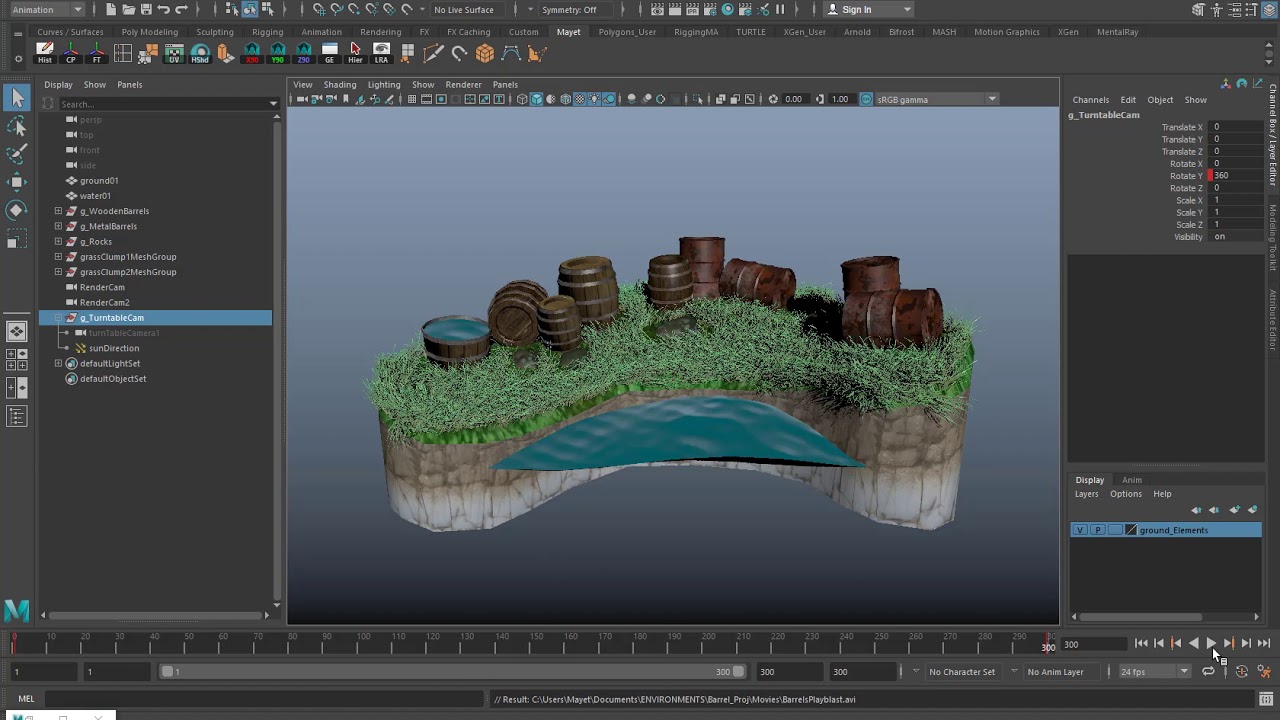
Task: Expand the grassClump1MeshGroup node
Action: point(58,257)
